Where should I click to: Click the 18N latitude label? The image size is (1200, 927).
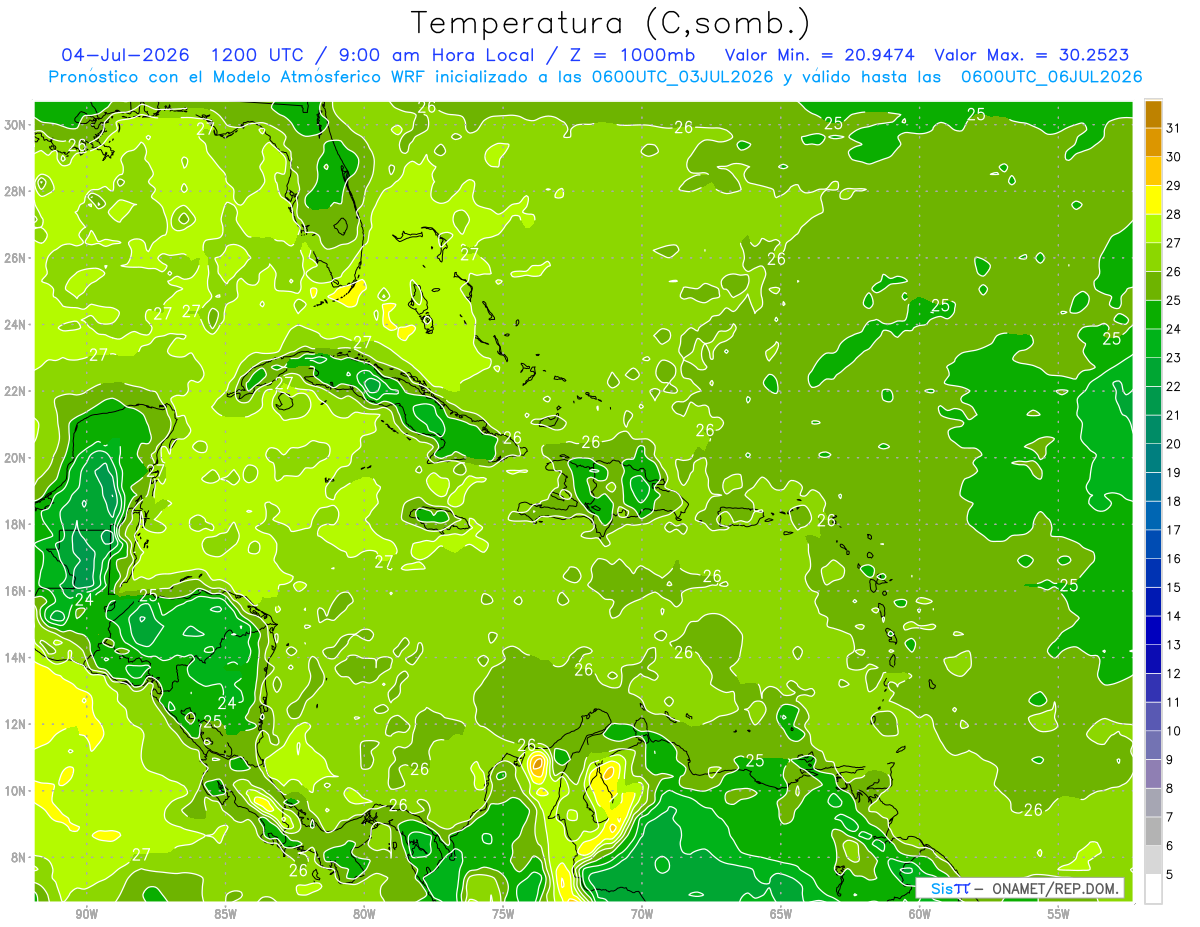[15, 524]
